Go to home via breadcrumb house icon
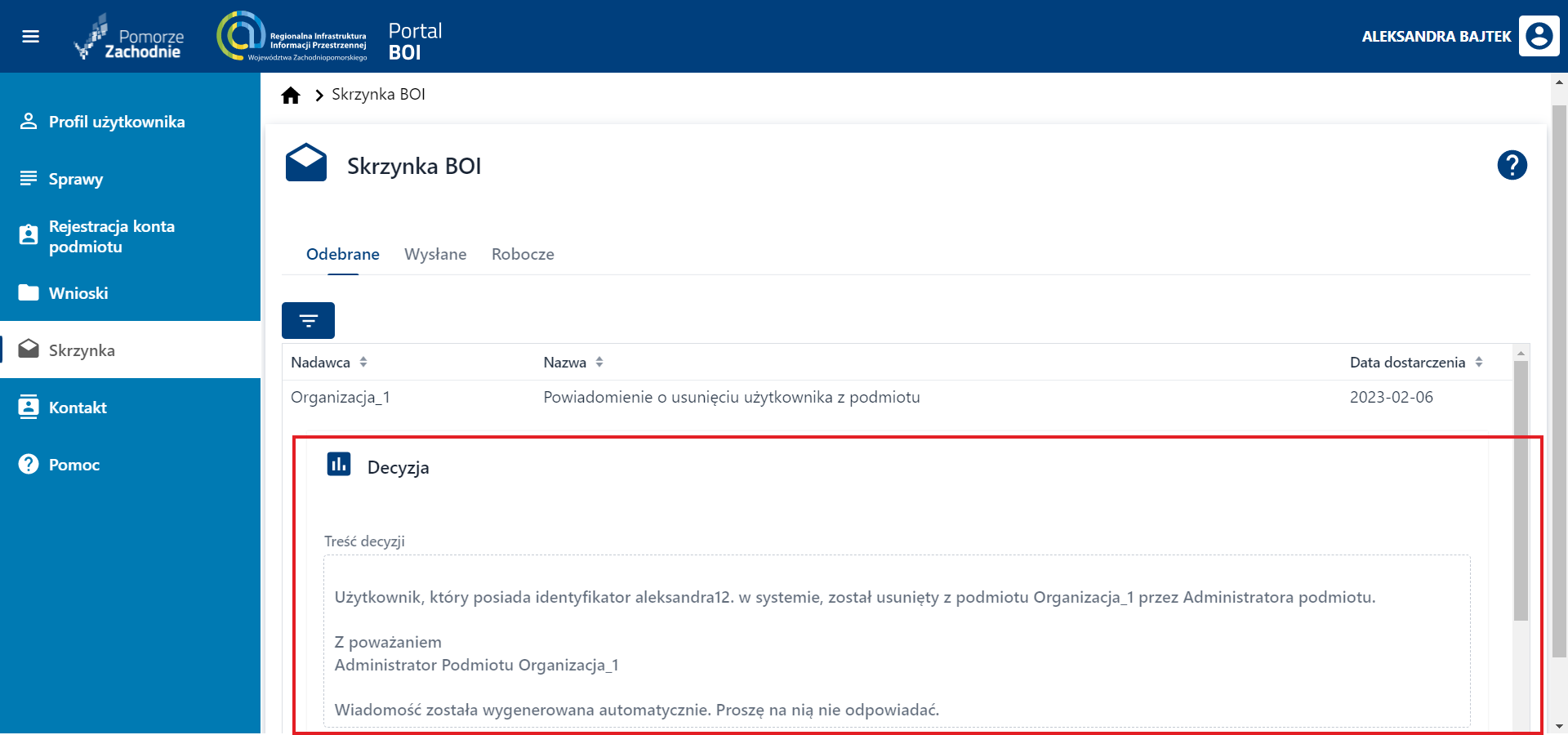Screen dimensions: 1568x735 point(291,96)
